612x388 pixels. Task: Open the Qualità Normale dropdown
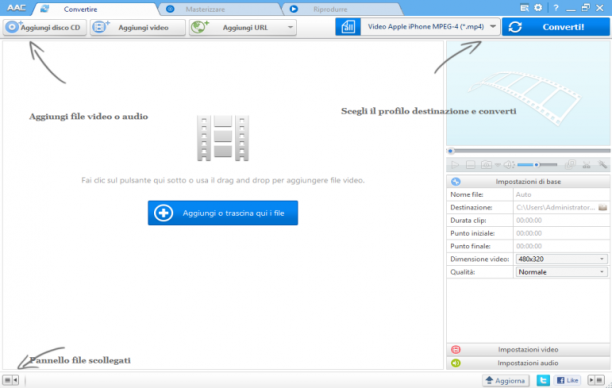[x=561, y=272]
